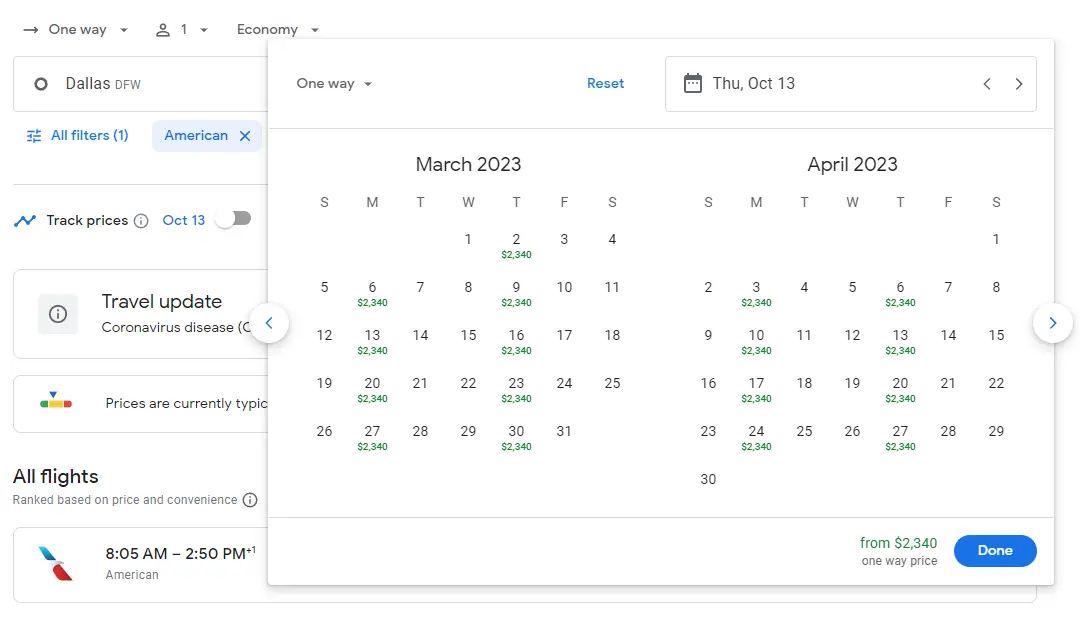Show next months with right round arrow
Image resolution: width=1080 pixels, height=628 pixels.
[1052, 323]
